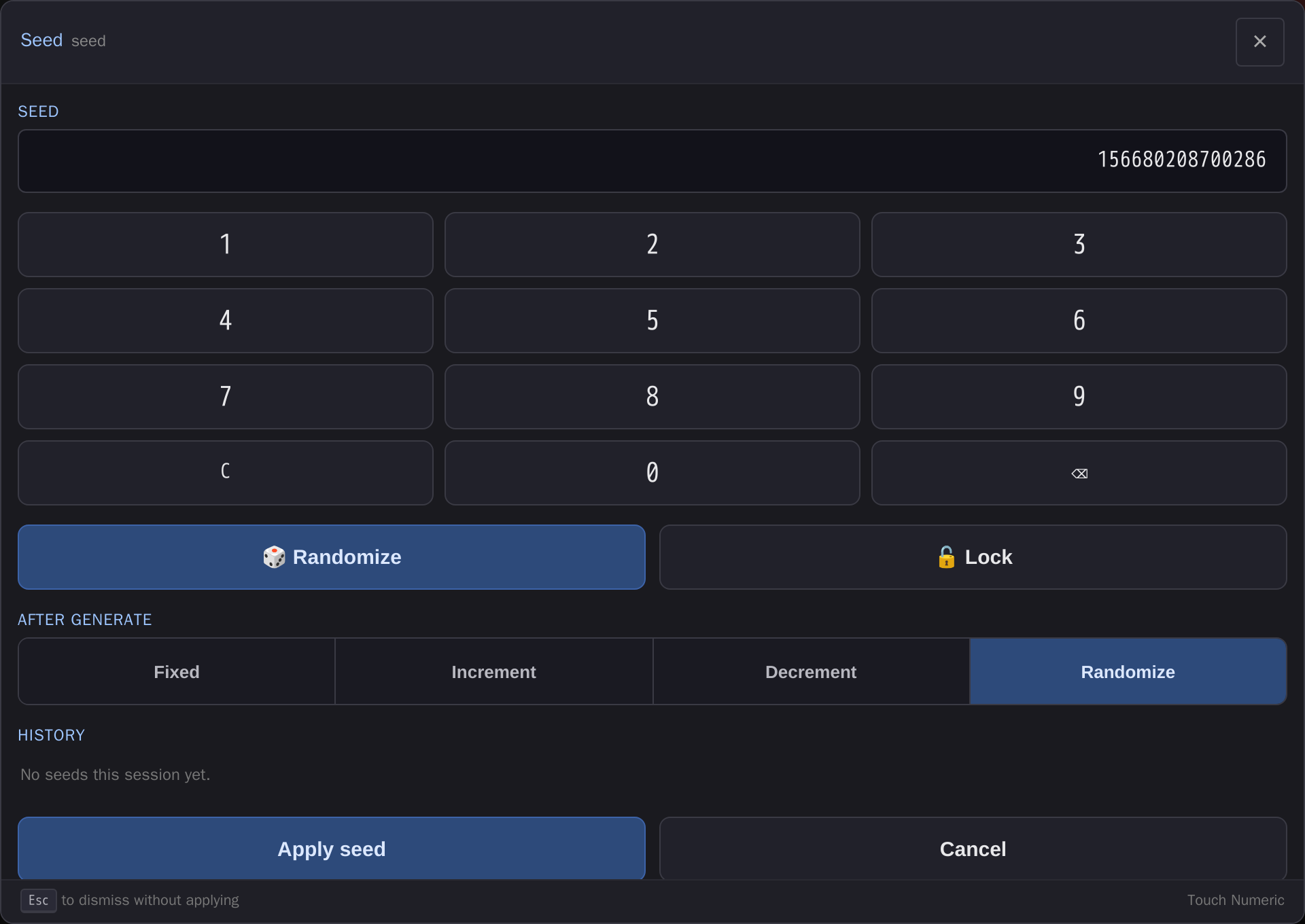Tap keypad digit 7
The width and height of the screenshot is (1305, 924).
point(226,397)
